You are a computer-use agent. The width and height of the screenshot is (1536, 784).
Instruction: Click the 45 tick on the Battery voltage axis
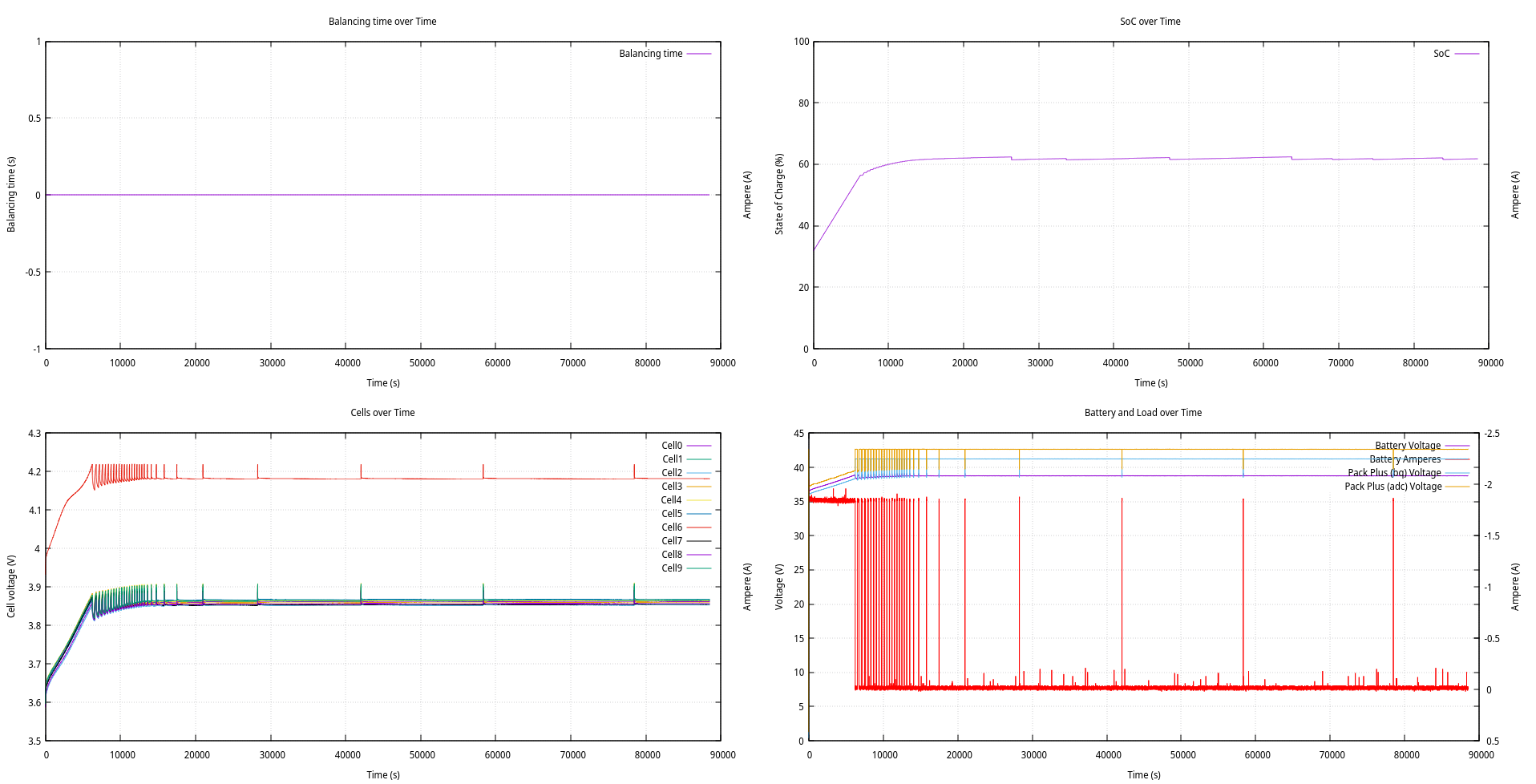click(798, 434)
